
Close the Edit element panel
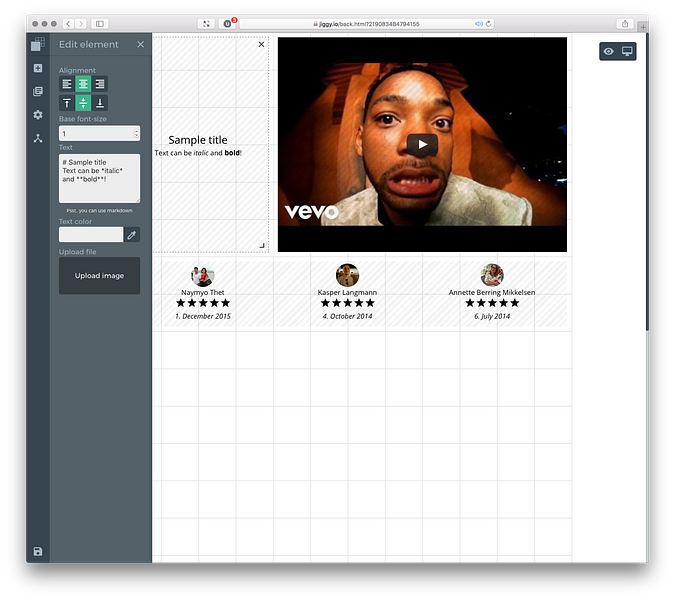(140, 44)
